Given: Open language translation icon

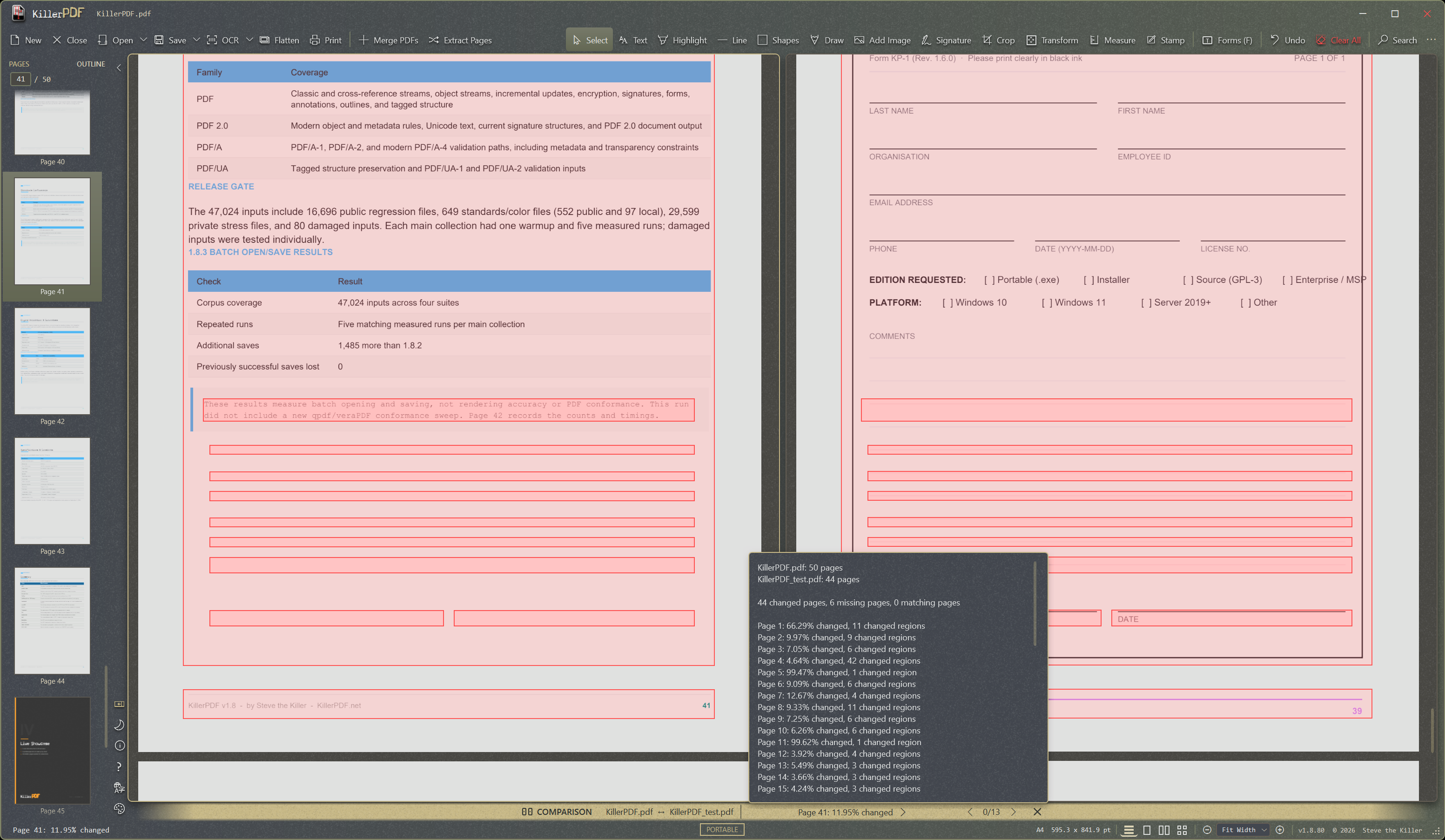Looking at the screenshot, I should coord(119,787).
